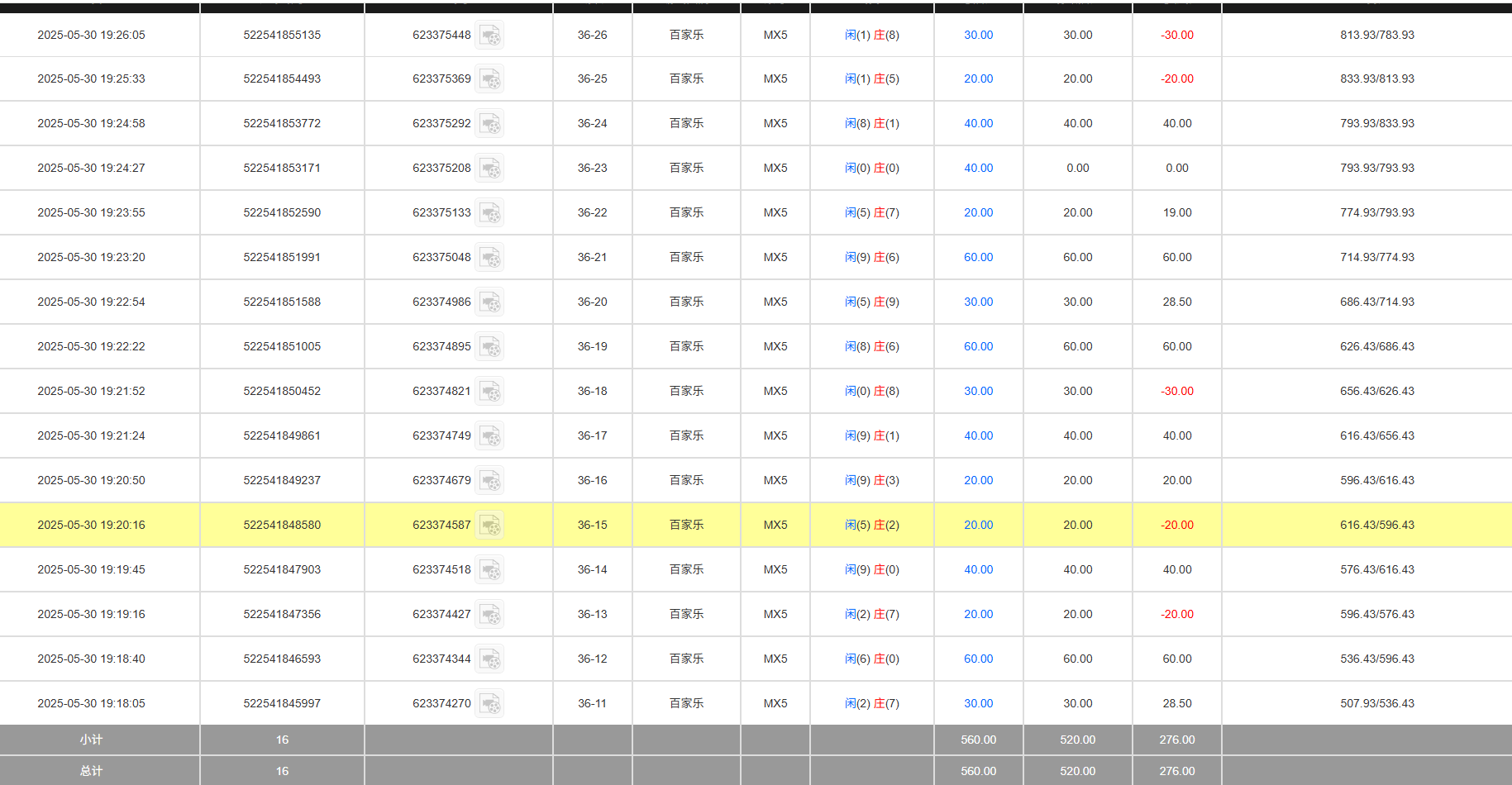Click video icon beside 623374427

point(490,615)
